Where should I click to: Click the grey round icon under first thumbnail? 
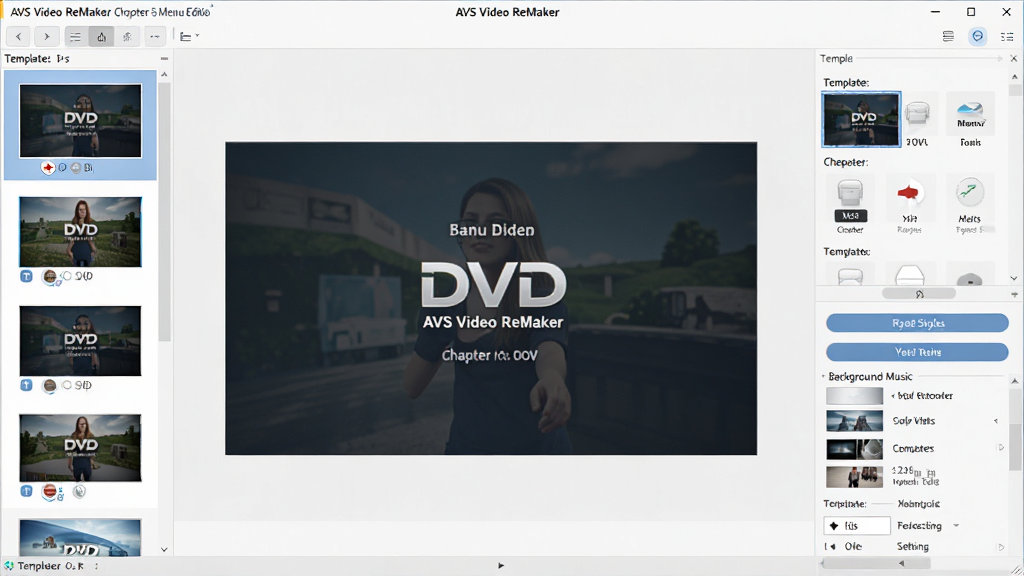coord(76,168)
